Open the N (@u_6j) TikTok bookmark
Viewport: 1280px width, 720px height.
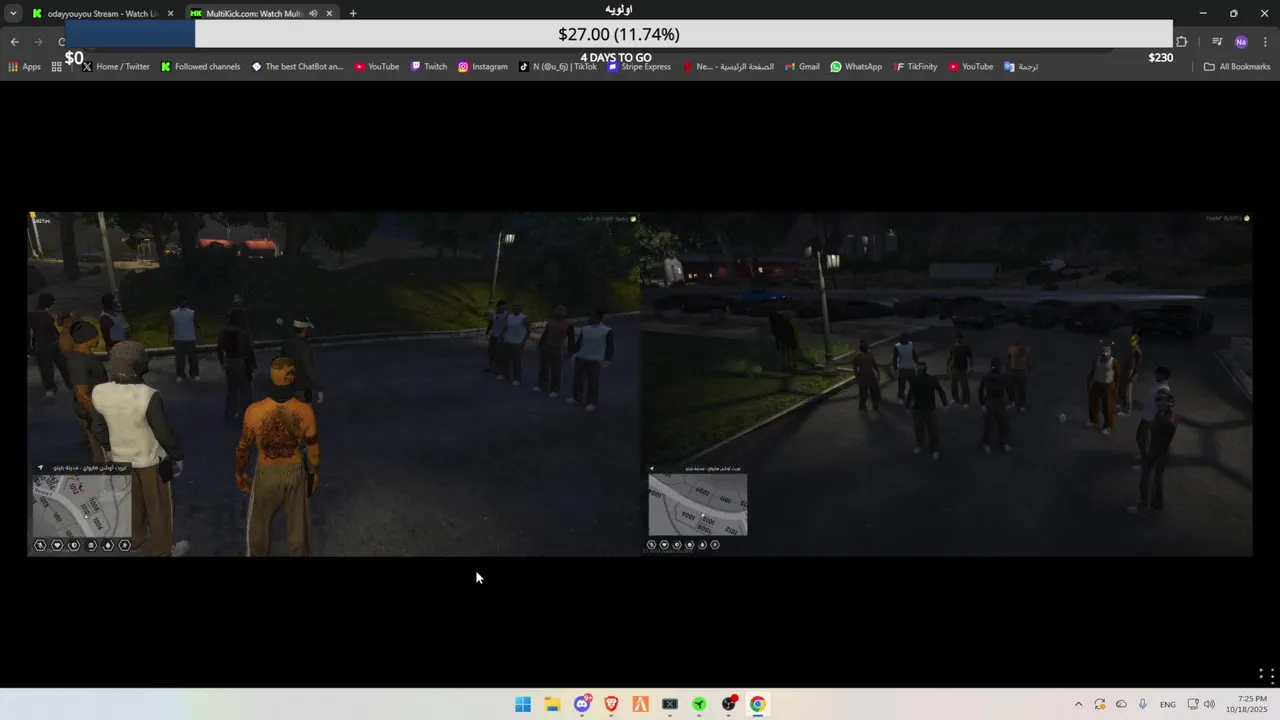pyautogui.click(x=558, y=67)
